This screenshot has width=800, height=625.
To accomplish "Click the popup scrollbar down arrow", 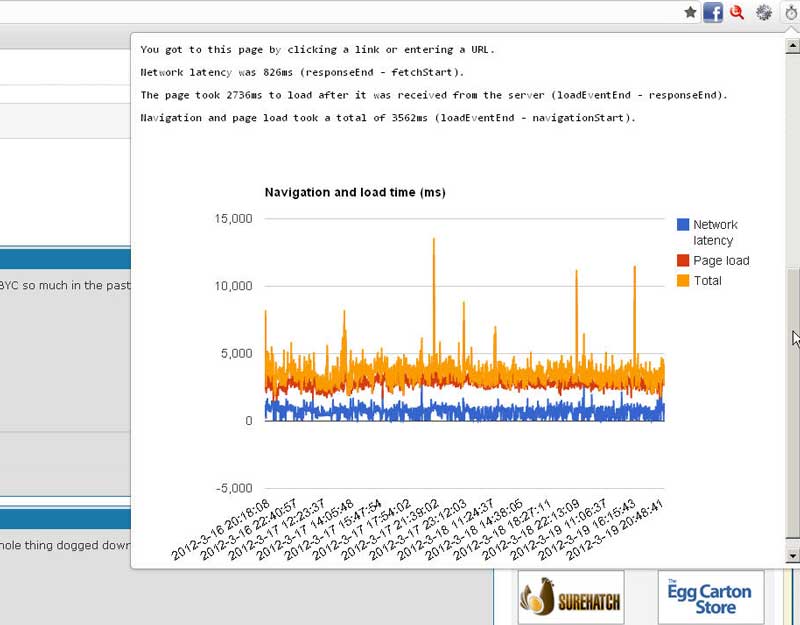I will click(793, 555).
